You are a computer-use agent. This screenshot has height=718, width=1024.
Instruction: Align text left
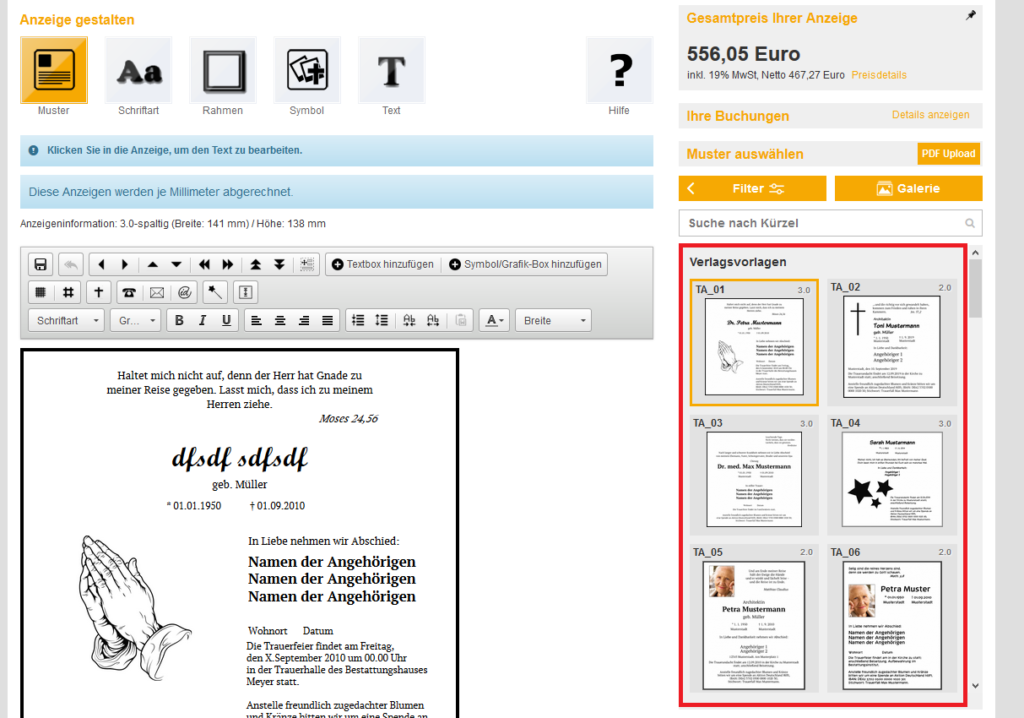(257, 320)
